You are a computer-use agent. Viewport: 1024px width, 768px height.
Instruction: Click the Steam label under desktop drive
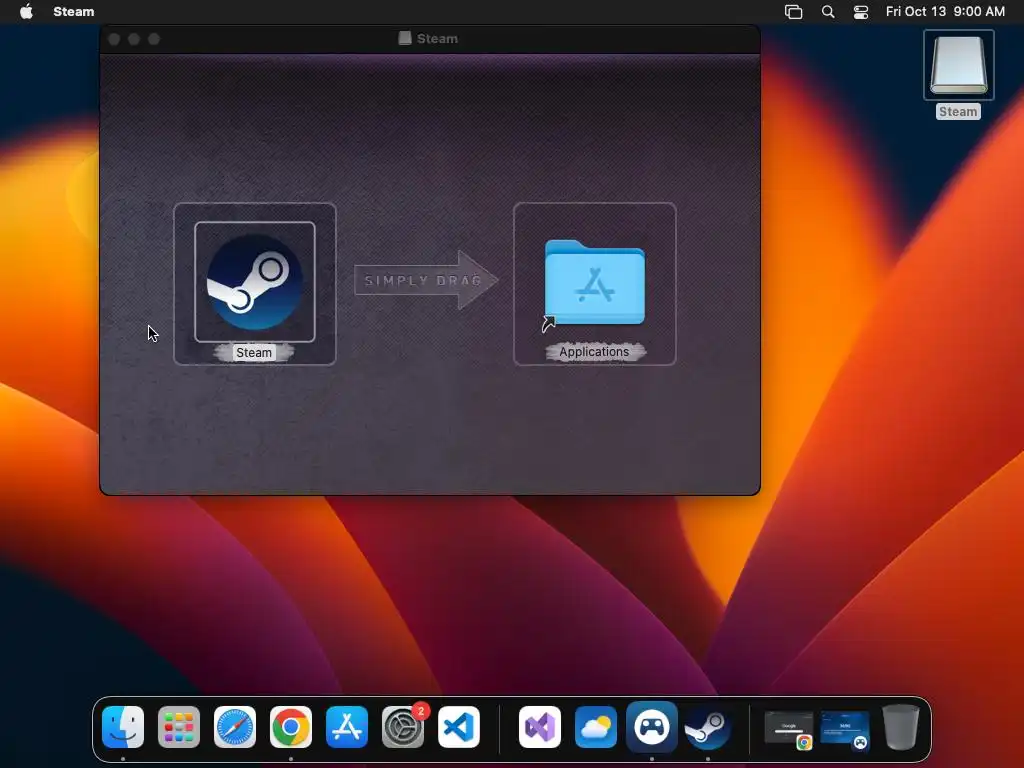tap(958, 112)
